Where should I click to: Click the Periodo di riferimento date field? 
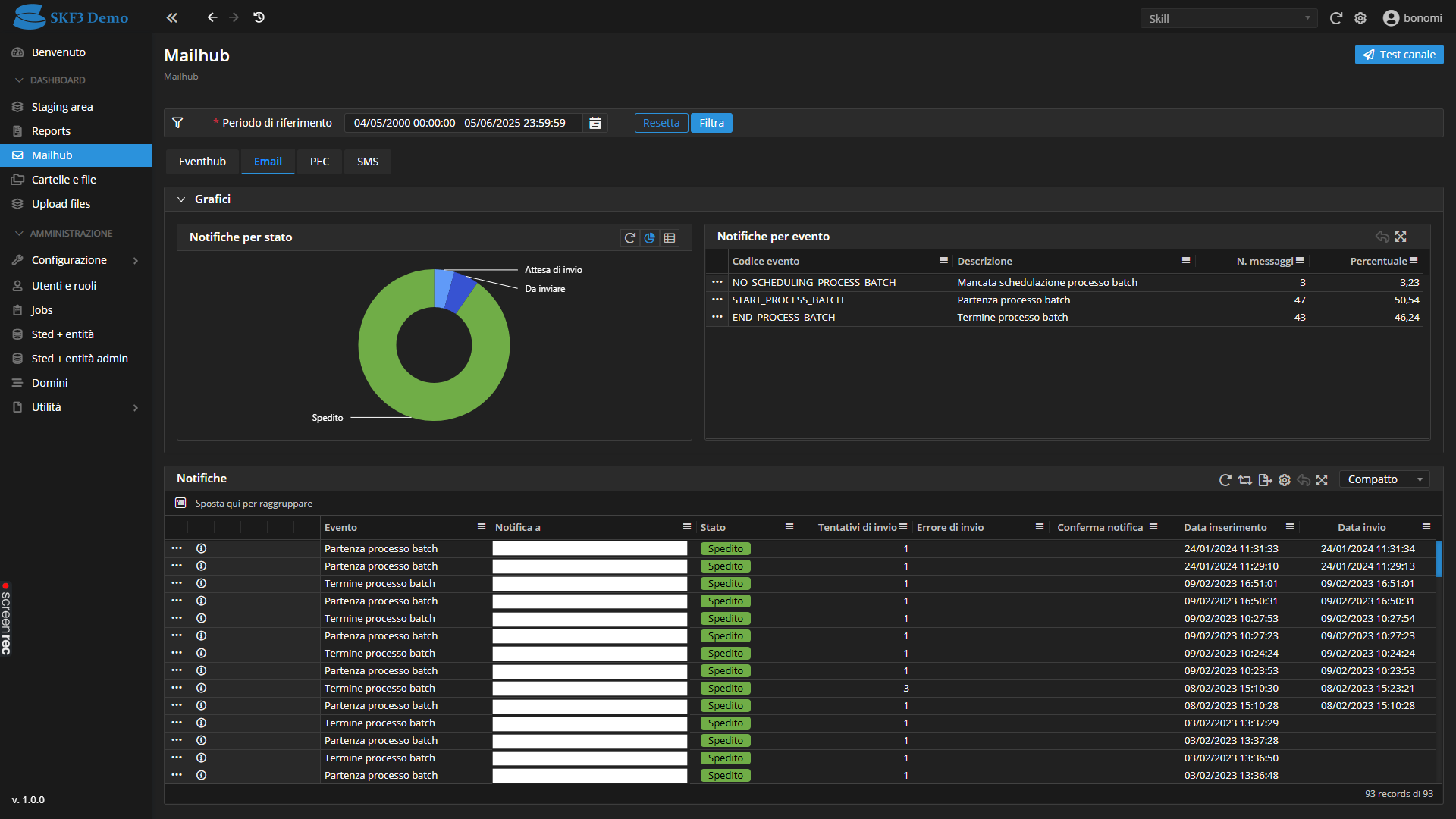pos(464,123)
